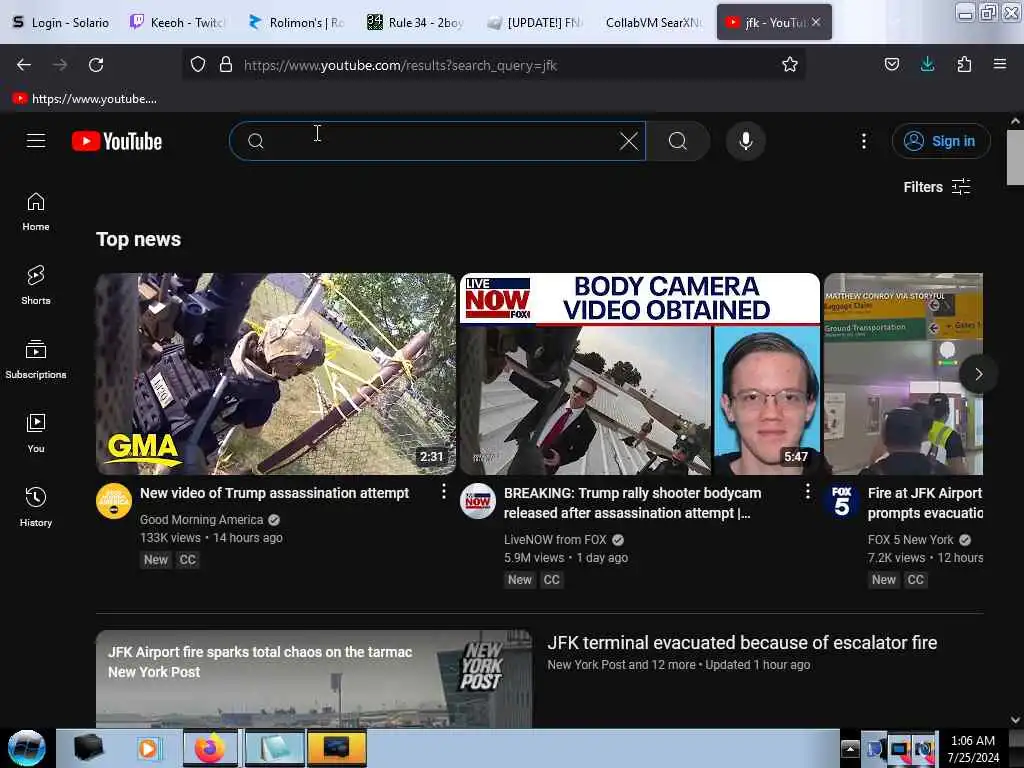This screenshot has width=1024, height=768.
Task: Open Good Morning America channel avatar
Action: [x=114, y=501]
